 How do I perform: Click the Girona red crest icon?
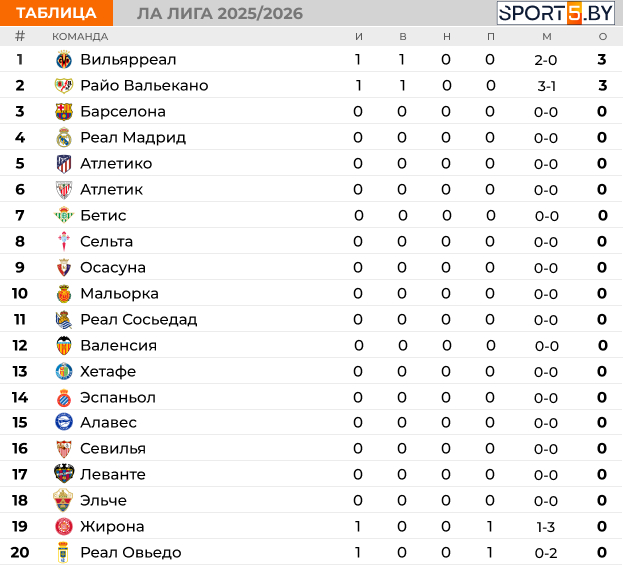click(64, 526)
